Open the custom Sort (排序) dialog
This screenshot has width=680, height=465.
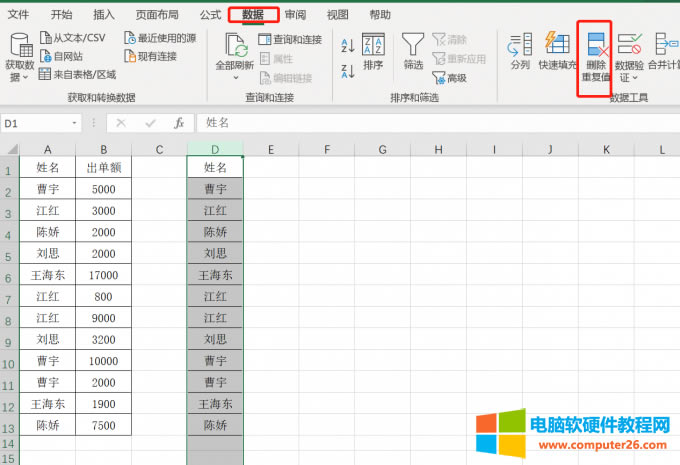pos(373,51)
